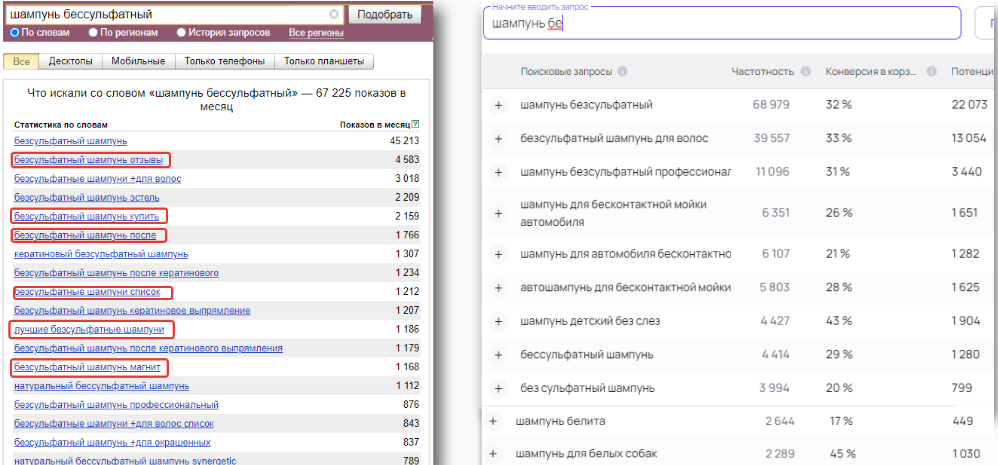This screenshot has width=998, height=465.
Task: Click plus icon for шампунь для белых собак
Action: [492, 454]
